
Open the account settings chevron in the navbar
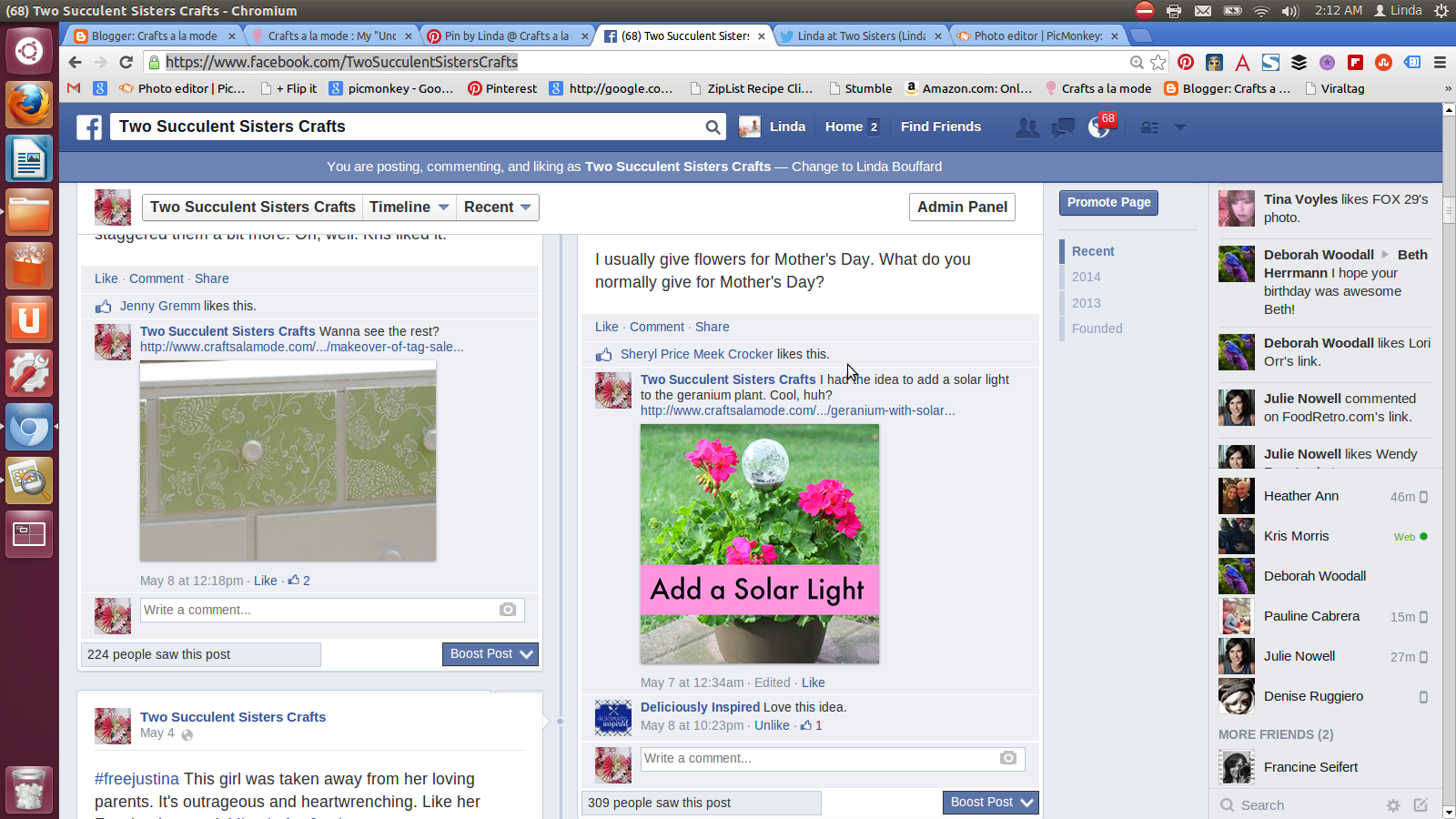coord(1180,127)
